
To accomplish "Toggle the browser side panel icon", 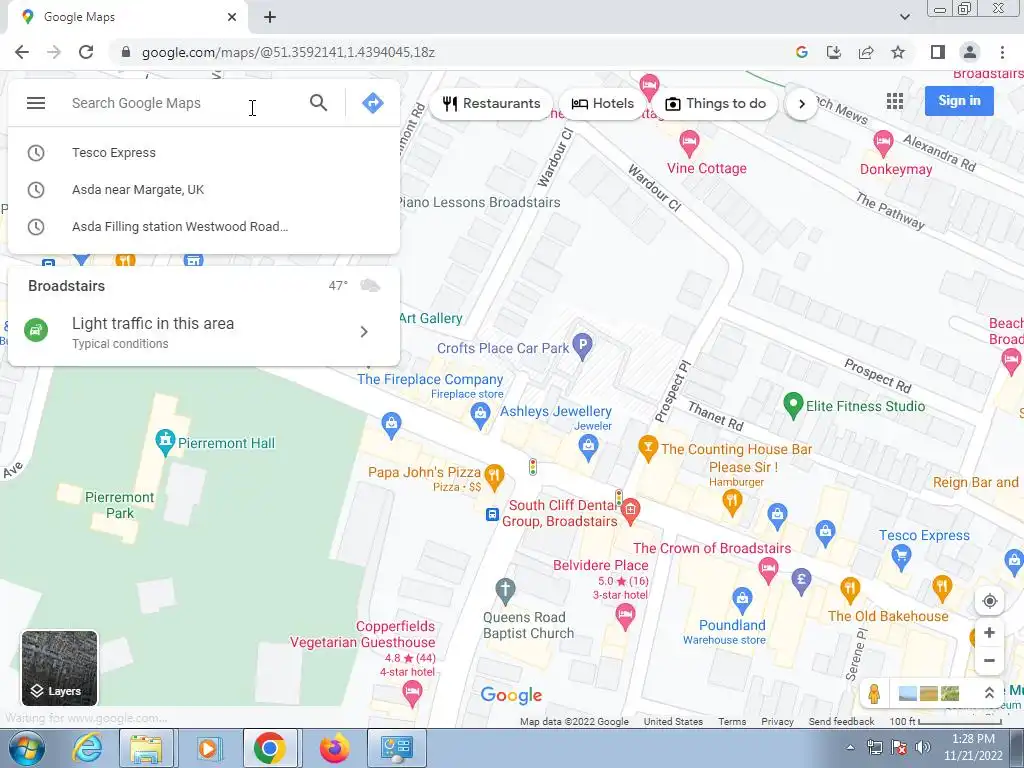I will (x=938, y=52).
